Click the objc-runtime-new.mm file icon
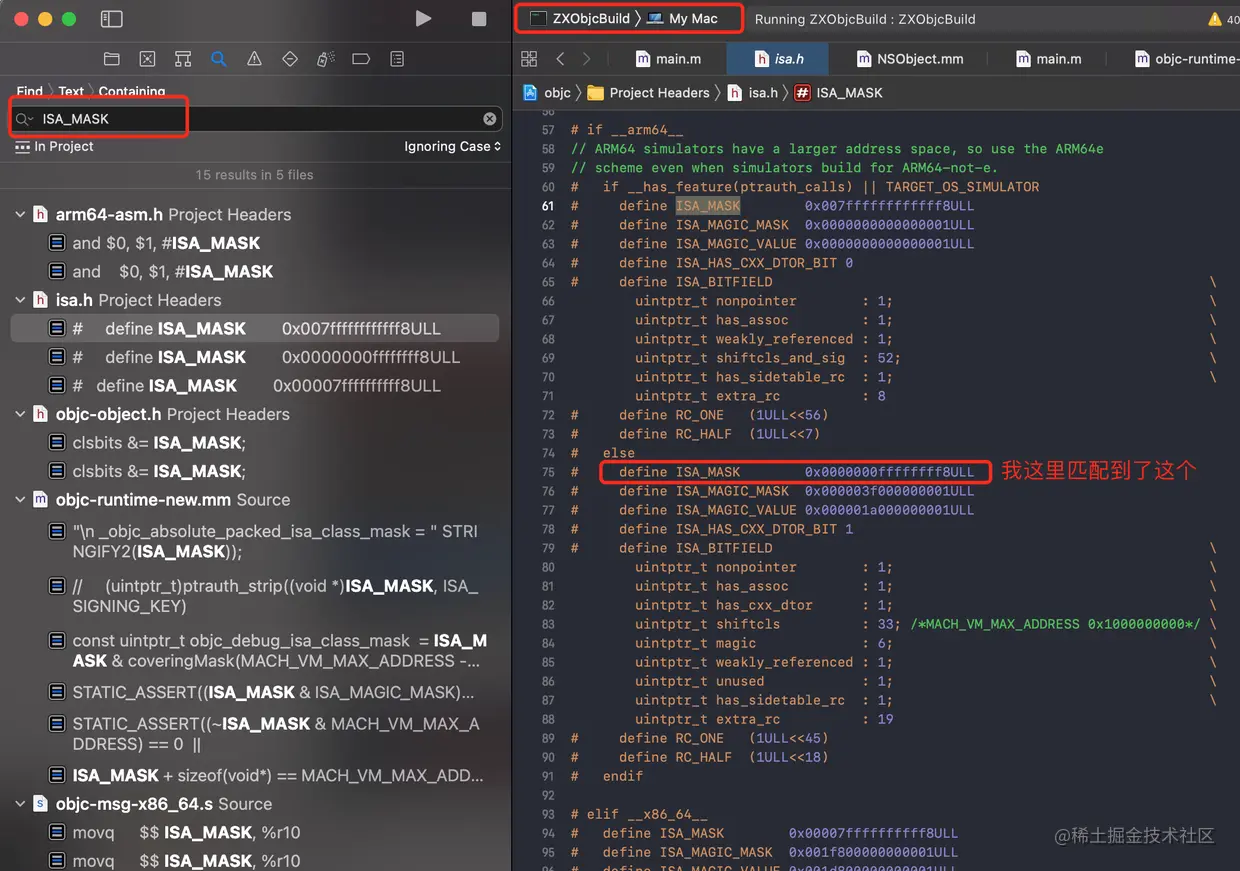The height and width of the screenshot is (871, 1240). pyautogui.click(x=40, y=500)
